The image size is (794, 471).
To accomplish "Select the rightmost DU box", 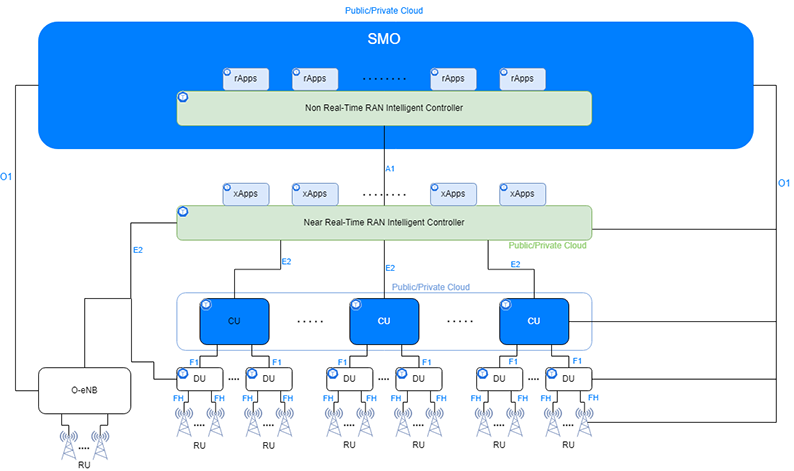I will [569, 379].
